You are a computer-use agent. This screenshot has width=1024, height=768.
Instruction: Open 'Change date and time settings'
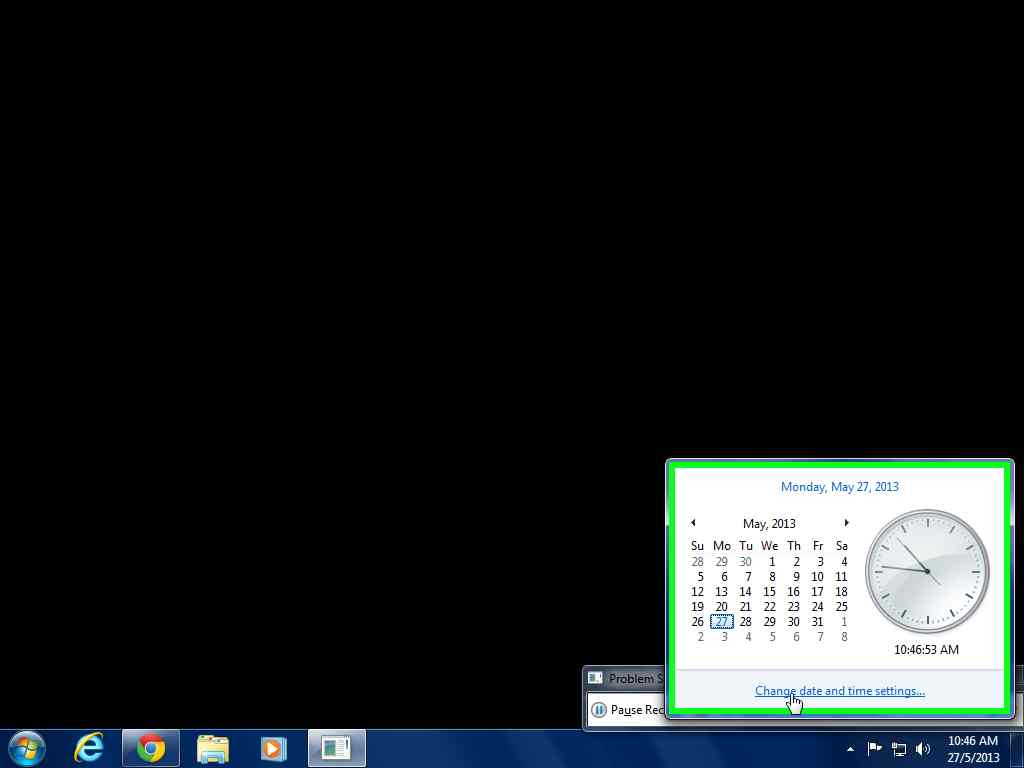(x=839, y=690)
